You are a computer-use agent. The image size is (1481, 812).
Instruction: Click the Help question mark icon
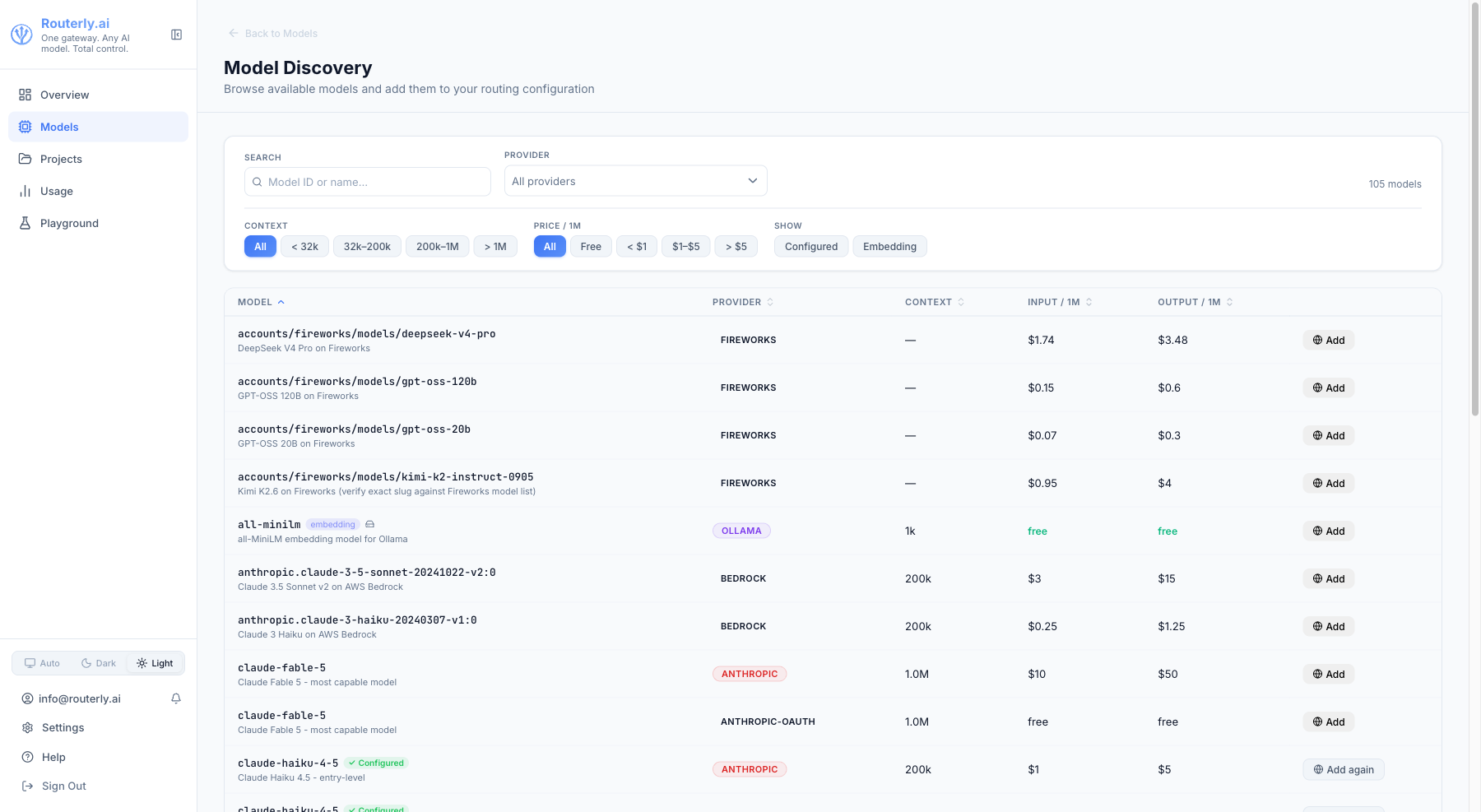[27, 757]
